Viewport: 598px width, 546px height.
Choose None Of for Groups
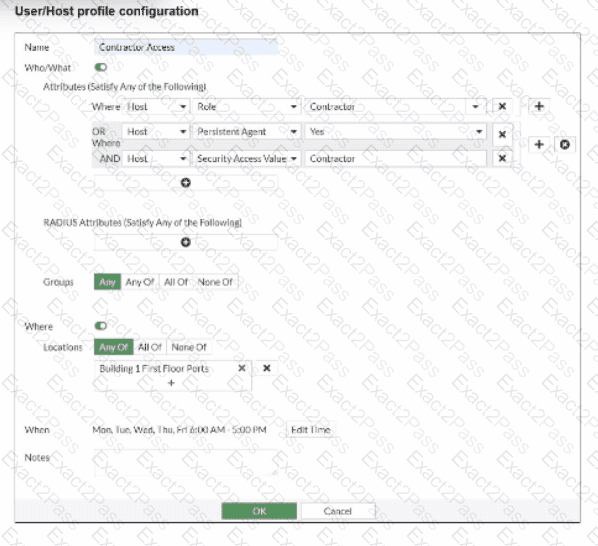[215, 282]
